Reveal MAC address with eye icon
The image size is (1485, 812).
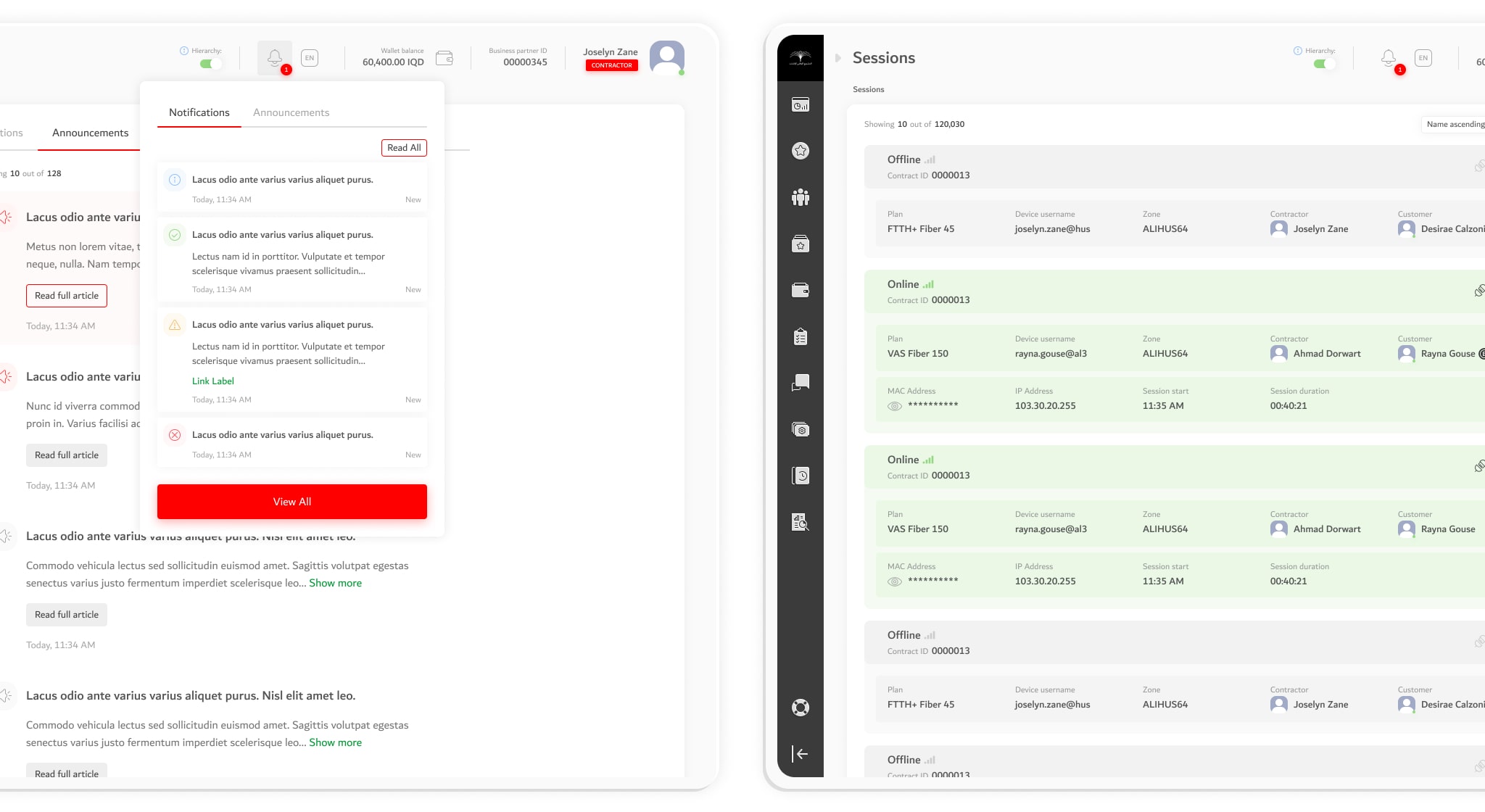point(895,406)
